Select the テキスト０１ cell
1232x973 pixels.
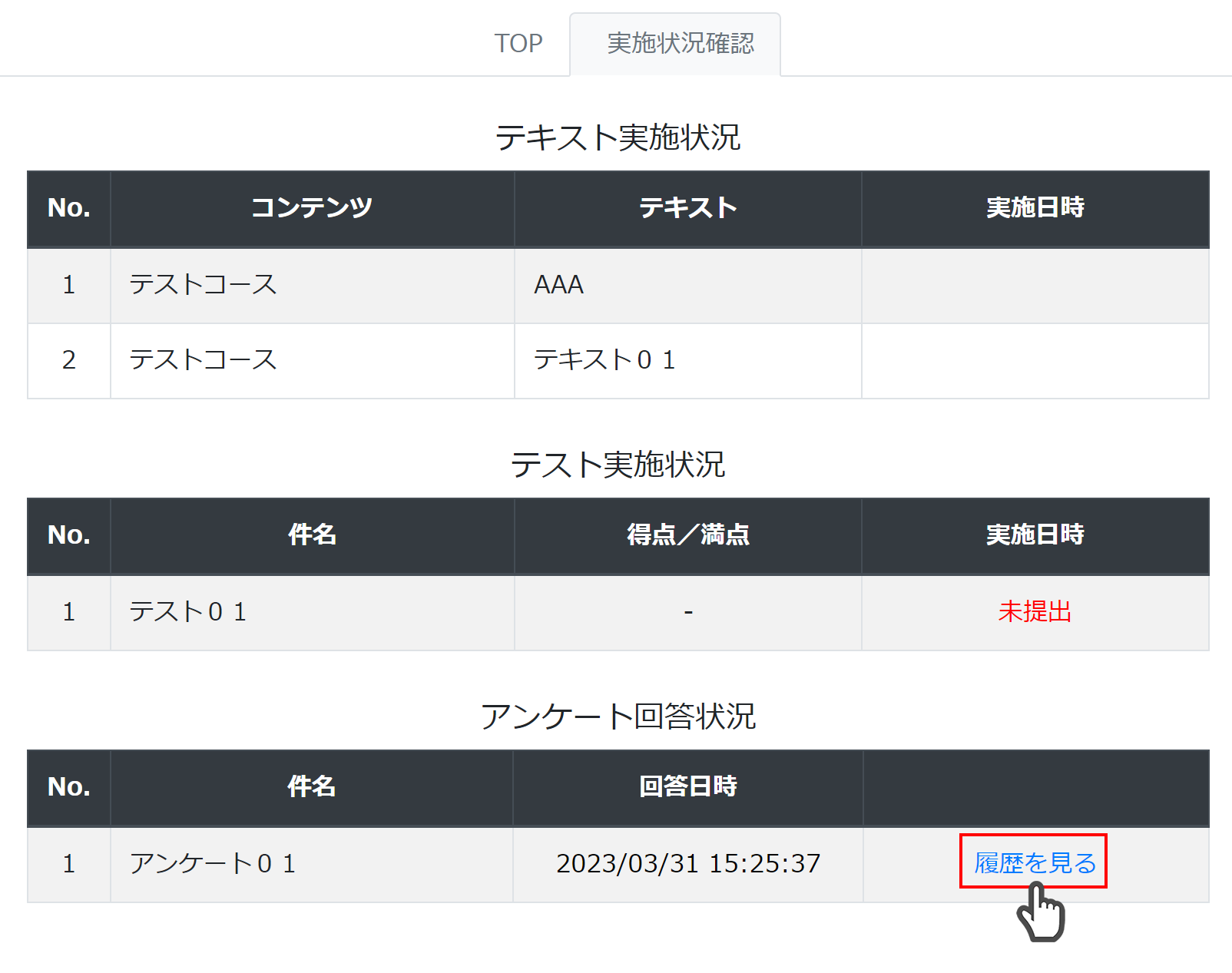(x=604, y=360)
